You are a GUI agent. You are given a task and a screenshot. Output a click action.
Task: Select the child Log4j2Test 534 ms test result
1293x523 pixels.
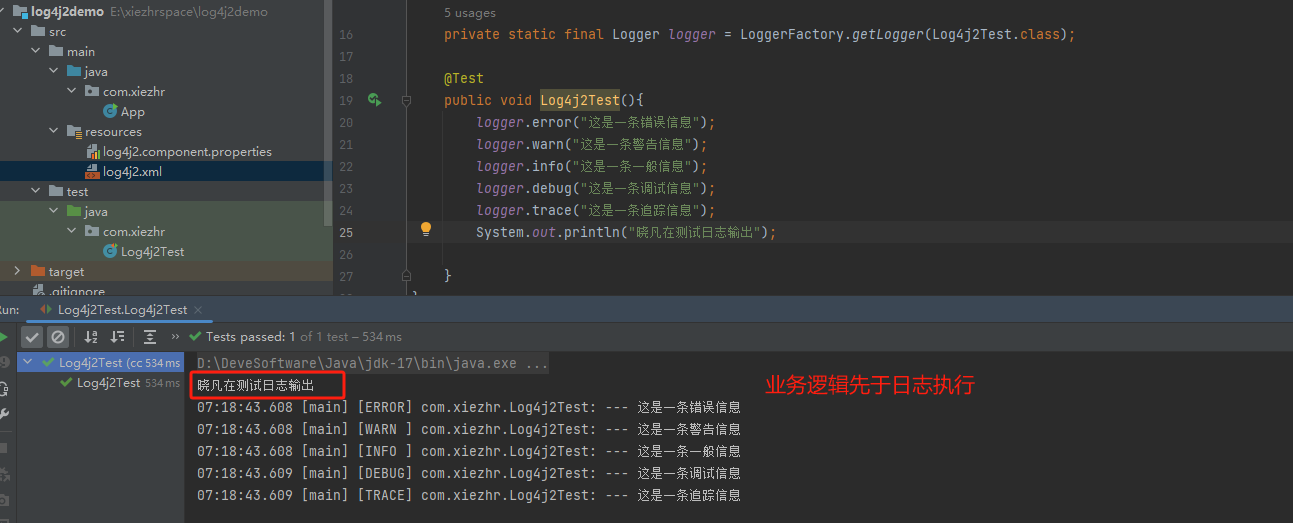tap(119, 383)
